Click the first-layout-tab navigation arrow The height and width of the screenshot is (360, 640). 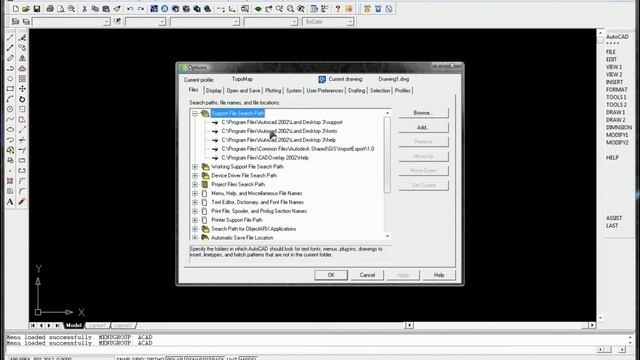(33, 325)
